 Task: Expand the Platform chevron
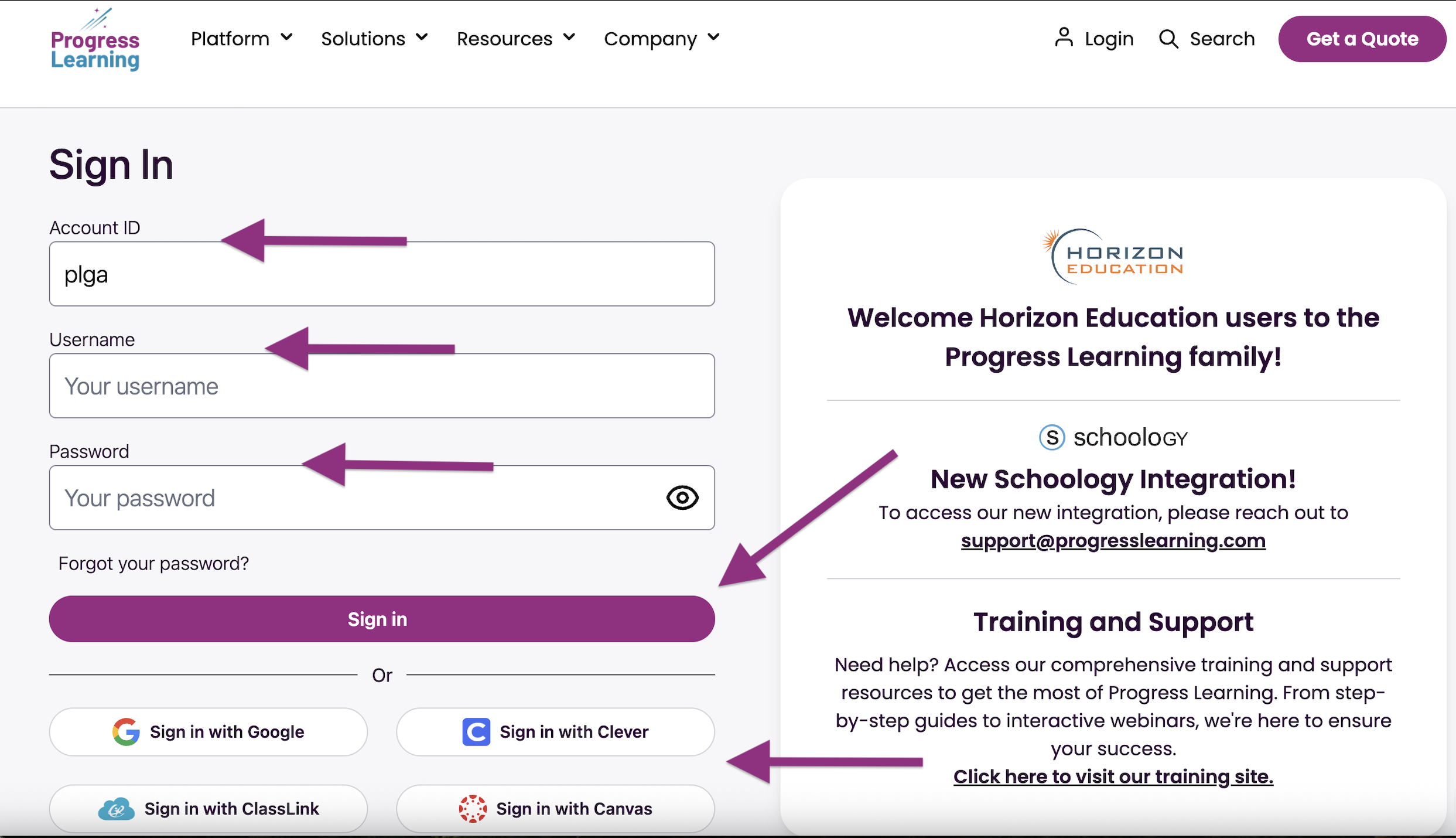coord(286,38)
